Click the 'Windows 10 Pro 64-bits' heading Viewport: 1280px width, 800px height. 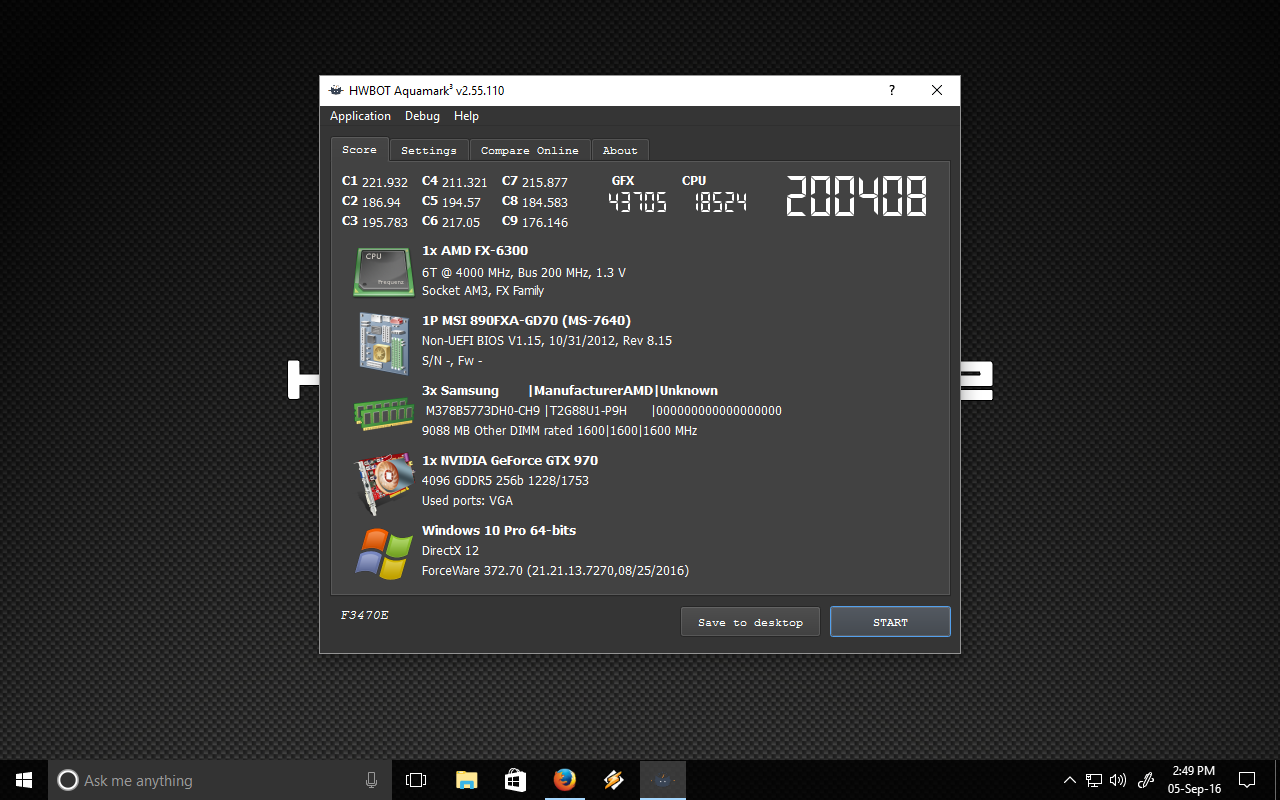tap(499, 531)
